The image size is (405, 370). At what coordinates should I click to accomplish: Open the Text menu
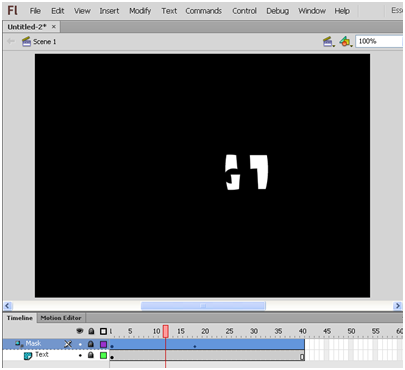click(x=169, y=11)
